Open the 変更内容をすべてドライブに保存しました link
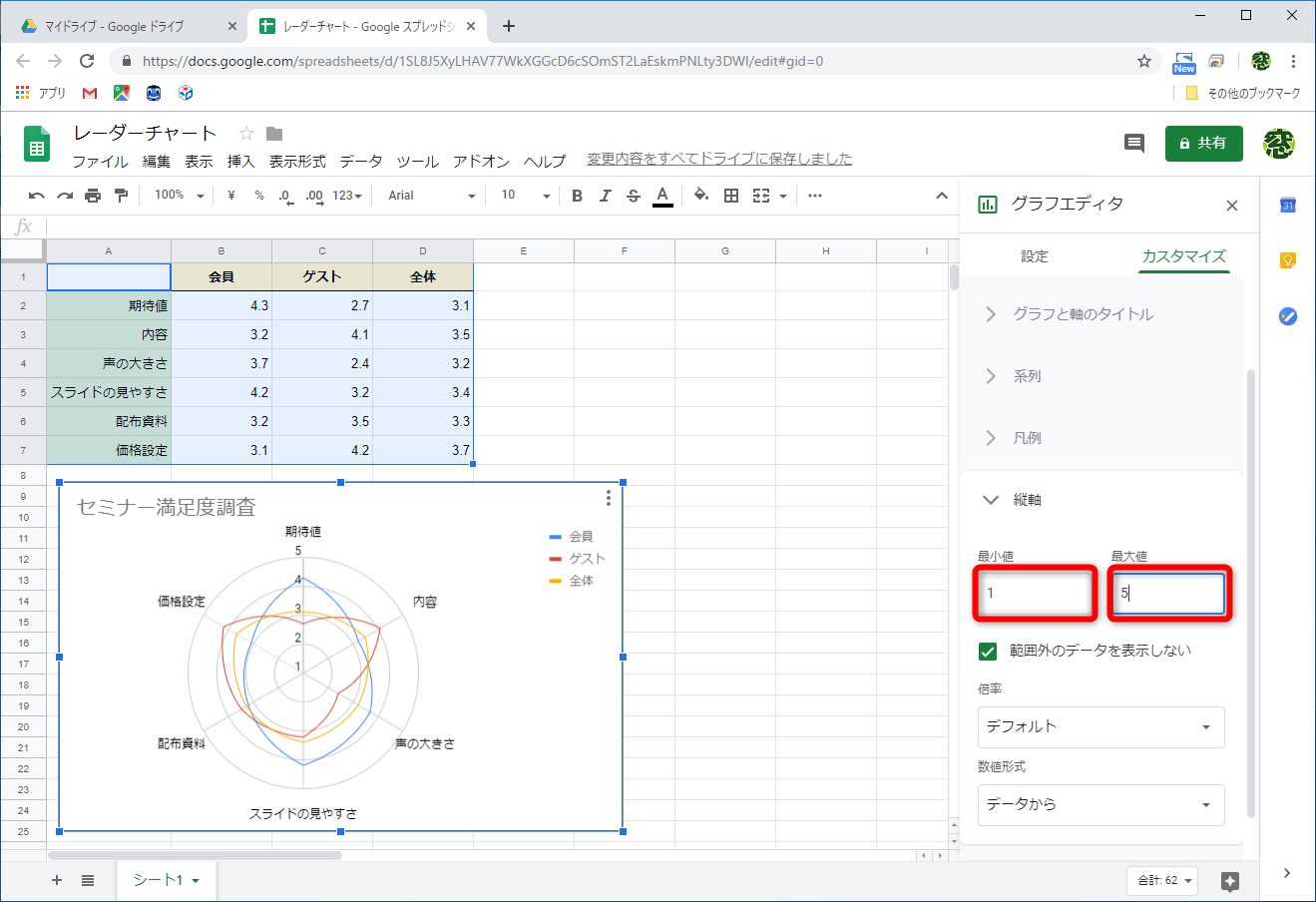 tap(719, 159)
